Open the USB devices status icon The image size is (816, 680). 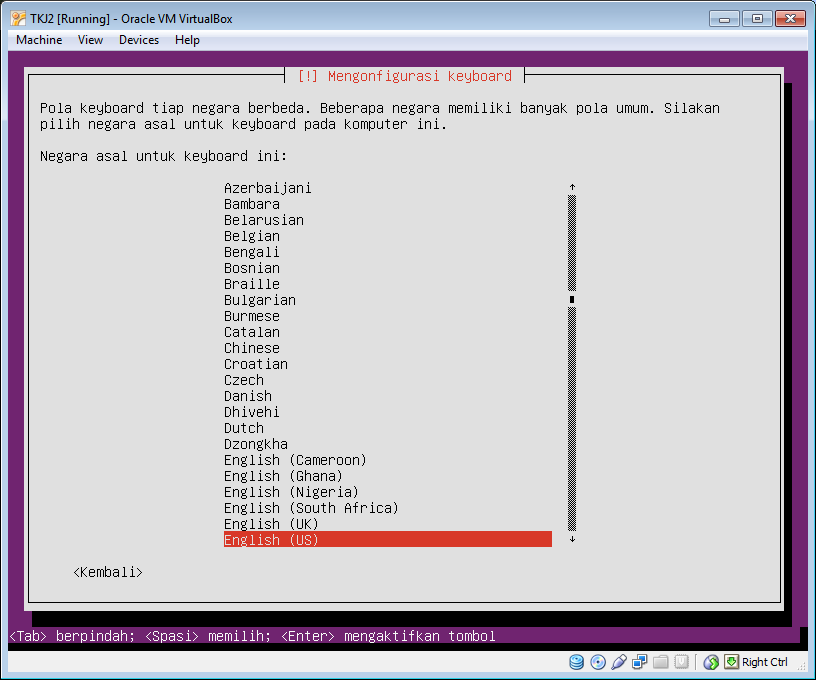619,662
